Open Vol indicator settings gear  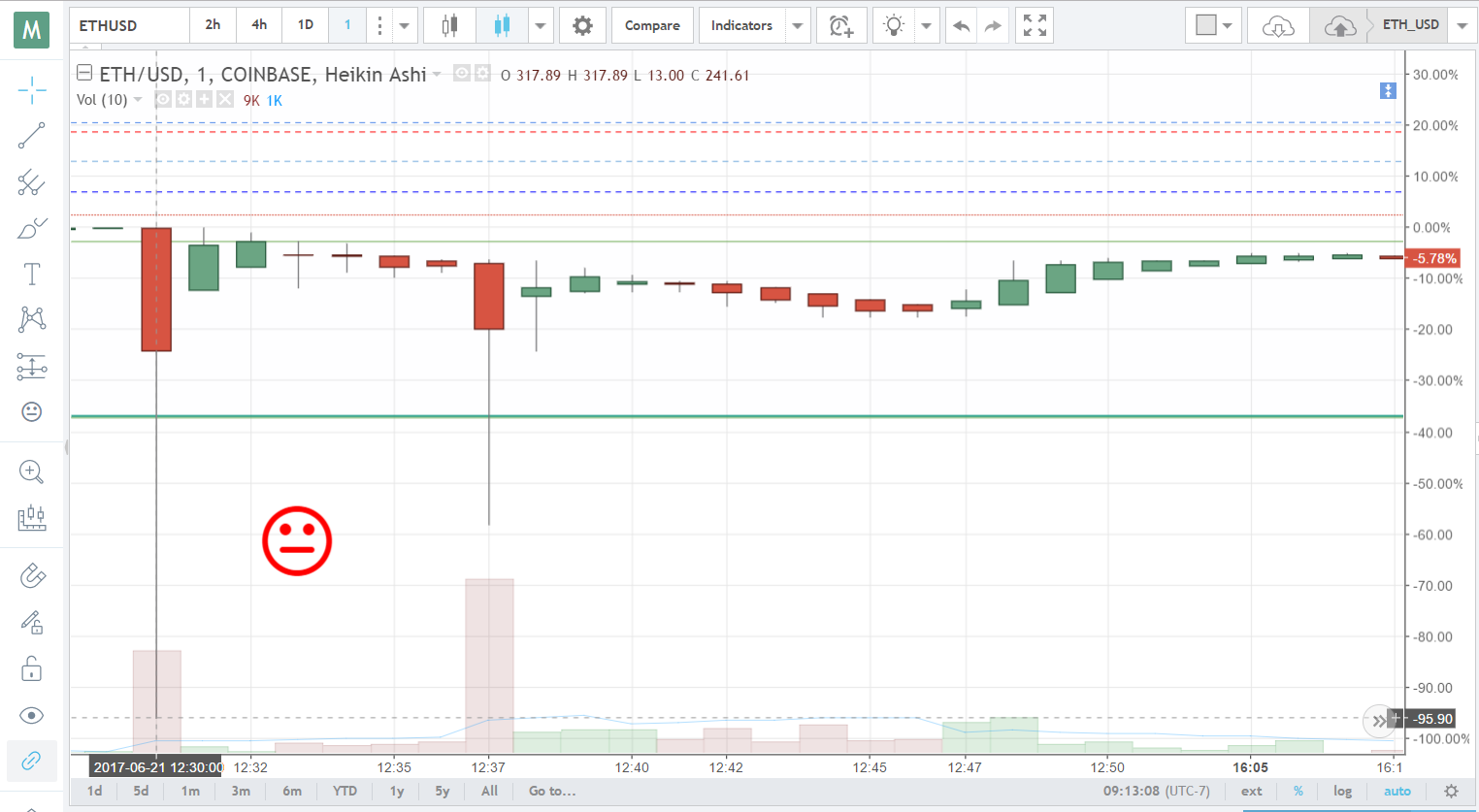pyautogui.click(x=183, y=99)
